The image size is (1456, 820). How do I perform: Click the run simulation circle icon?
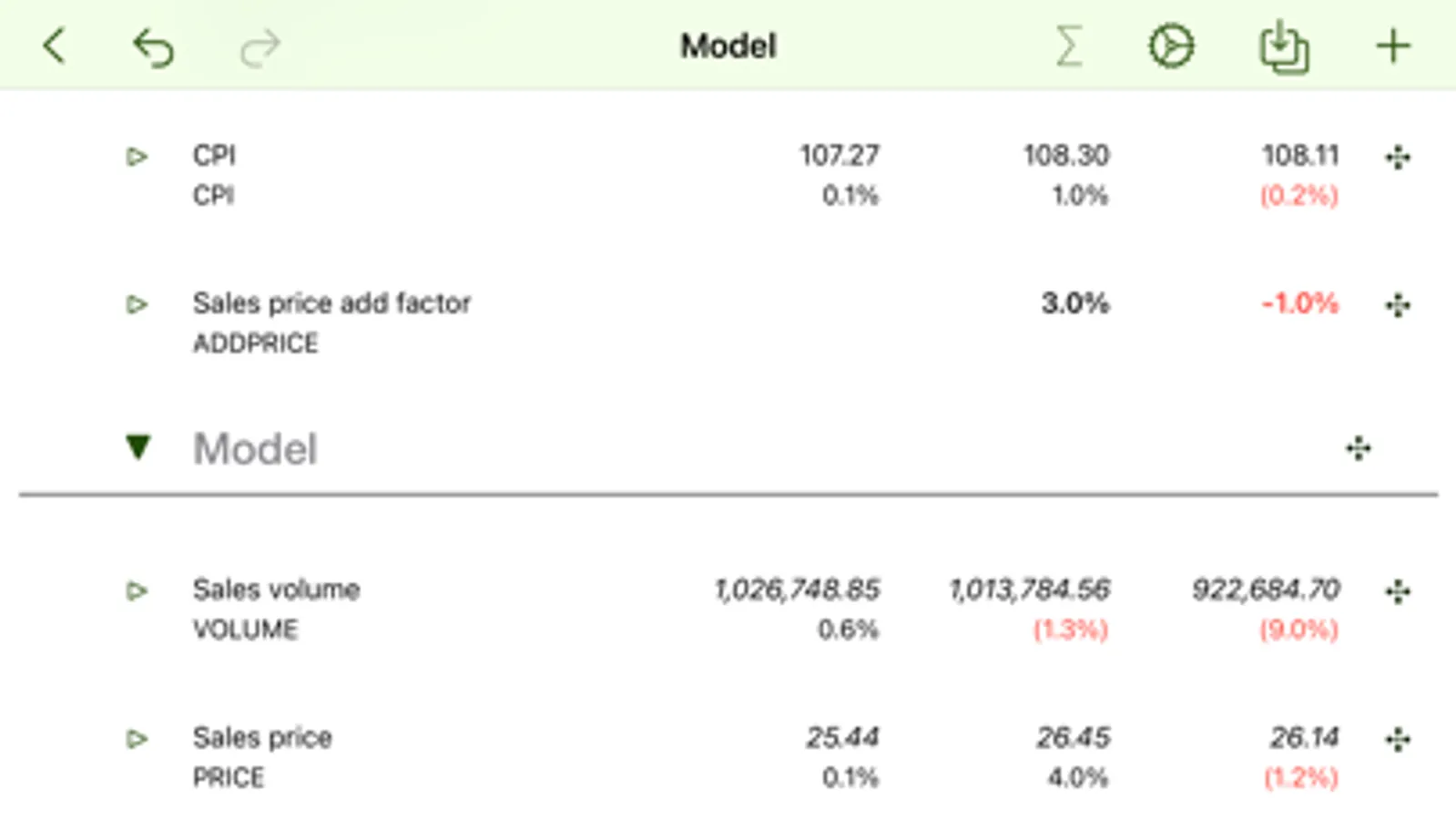(1171, 46)
